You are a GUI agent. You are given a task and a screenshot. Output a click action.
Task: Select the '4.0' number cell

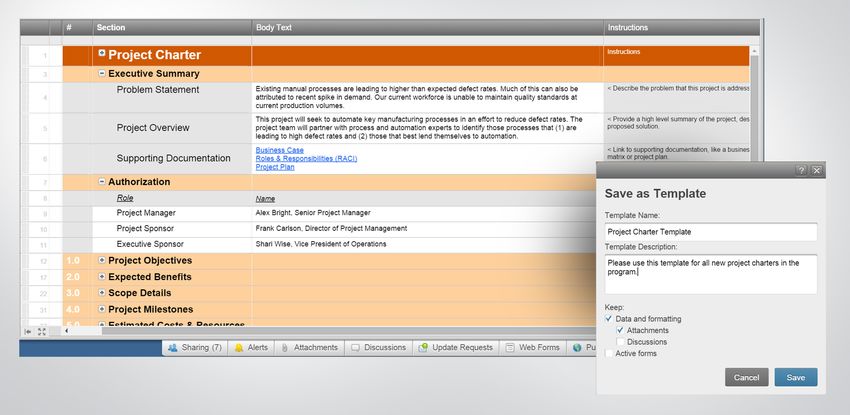click(x=78, y=309)
